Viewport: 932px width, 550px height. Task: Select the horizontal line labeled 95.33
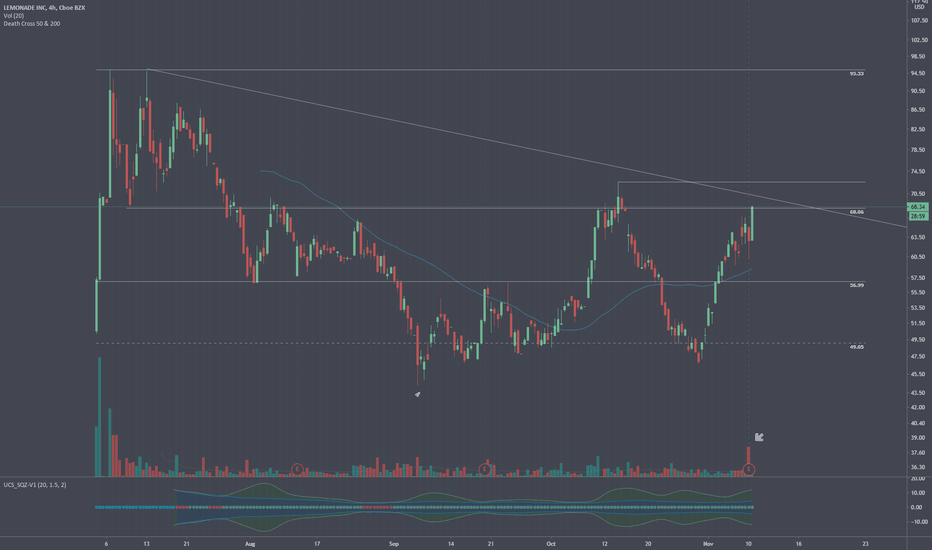pyautogui.click(x=480, y=70)
